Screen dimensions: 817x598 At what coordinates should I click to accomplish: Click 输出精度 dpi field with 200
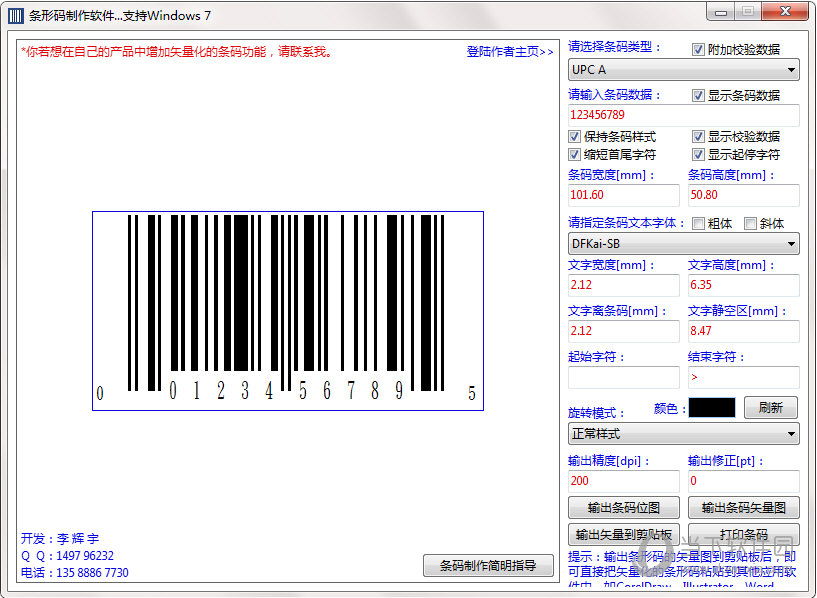tap(624, 481)
